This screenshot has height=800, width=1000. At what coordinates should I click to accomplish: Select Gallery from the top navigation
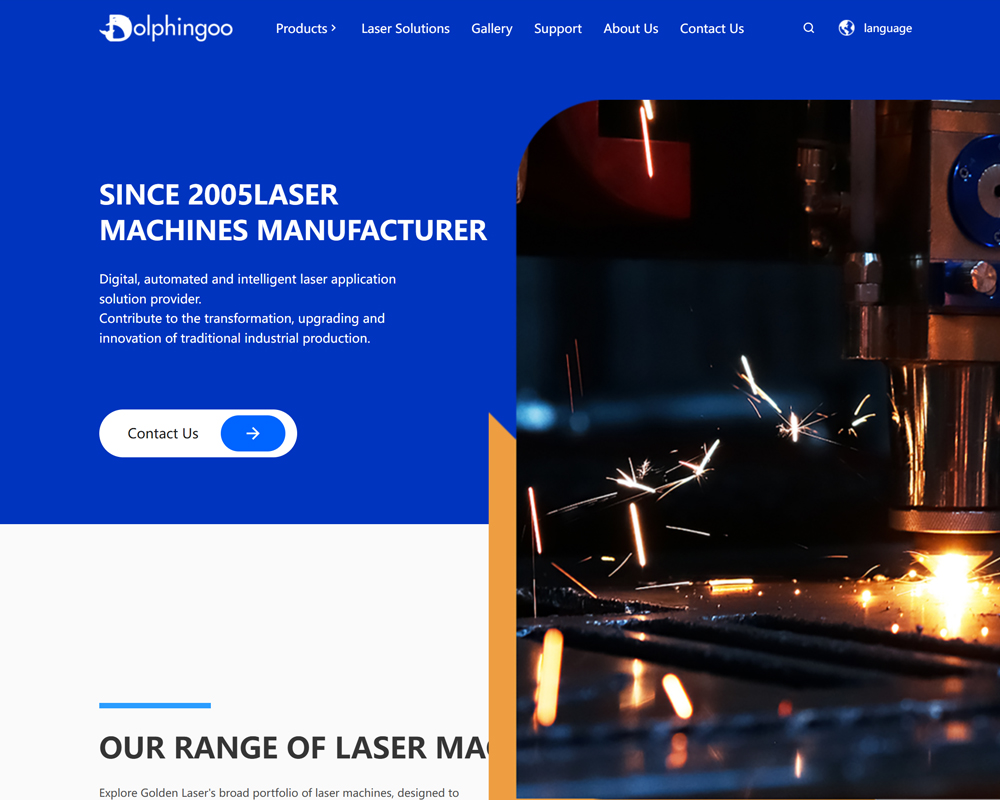coord(492,28)
